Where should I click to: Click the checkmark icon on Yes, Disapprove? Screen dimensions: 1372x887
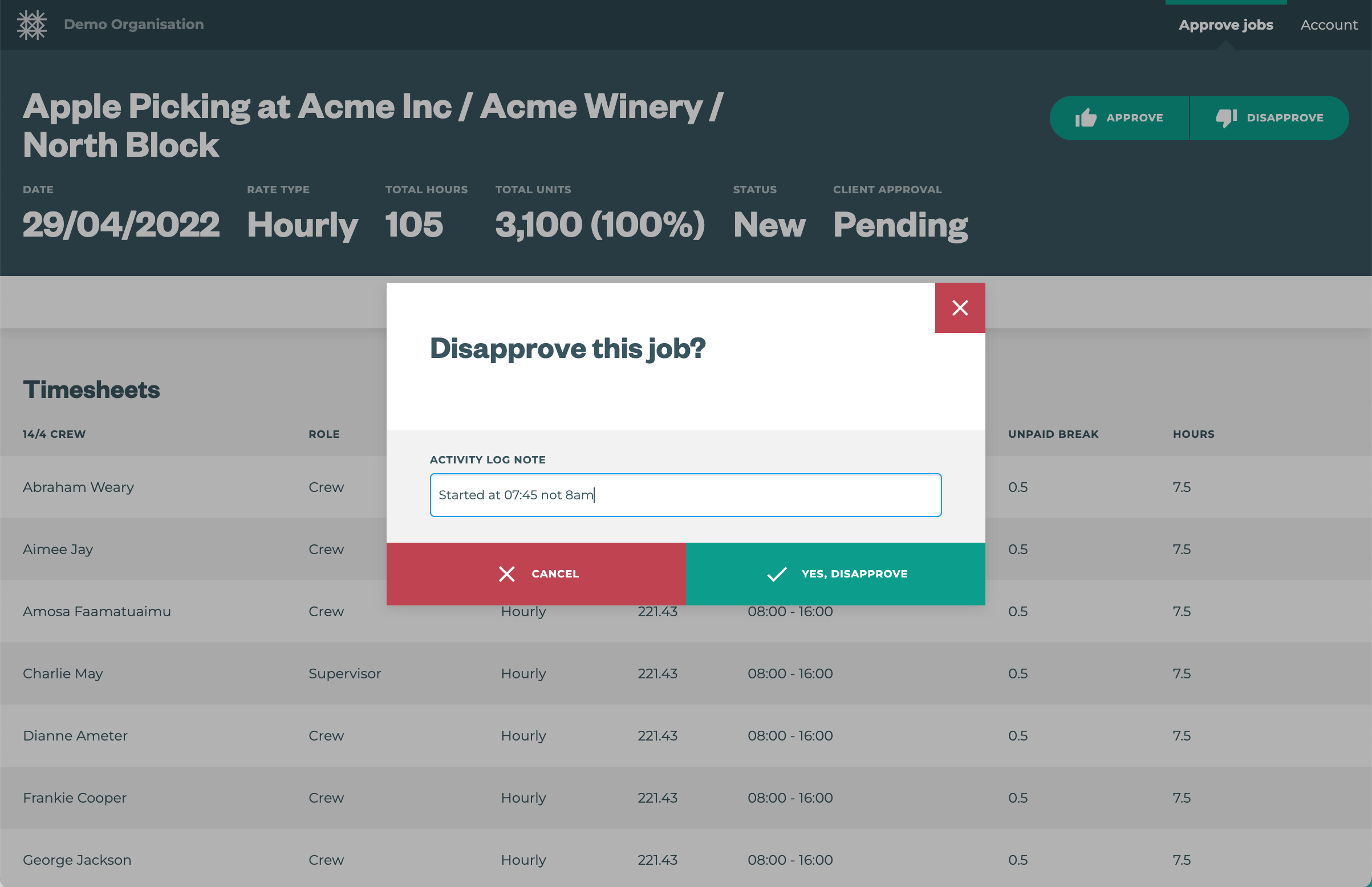coord(777,573)
